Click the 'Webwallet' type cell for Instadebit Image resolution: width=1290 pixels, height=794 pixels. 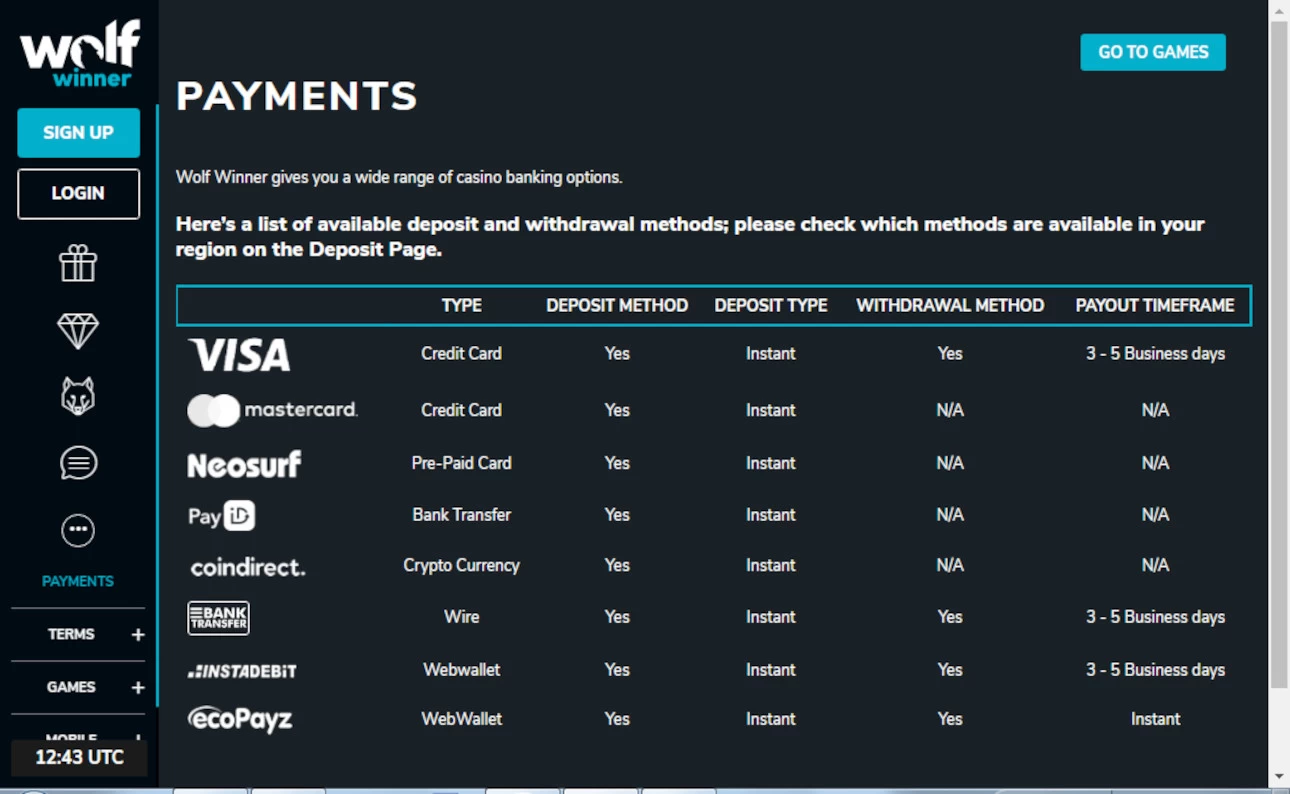coord(462,670)
